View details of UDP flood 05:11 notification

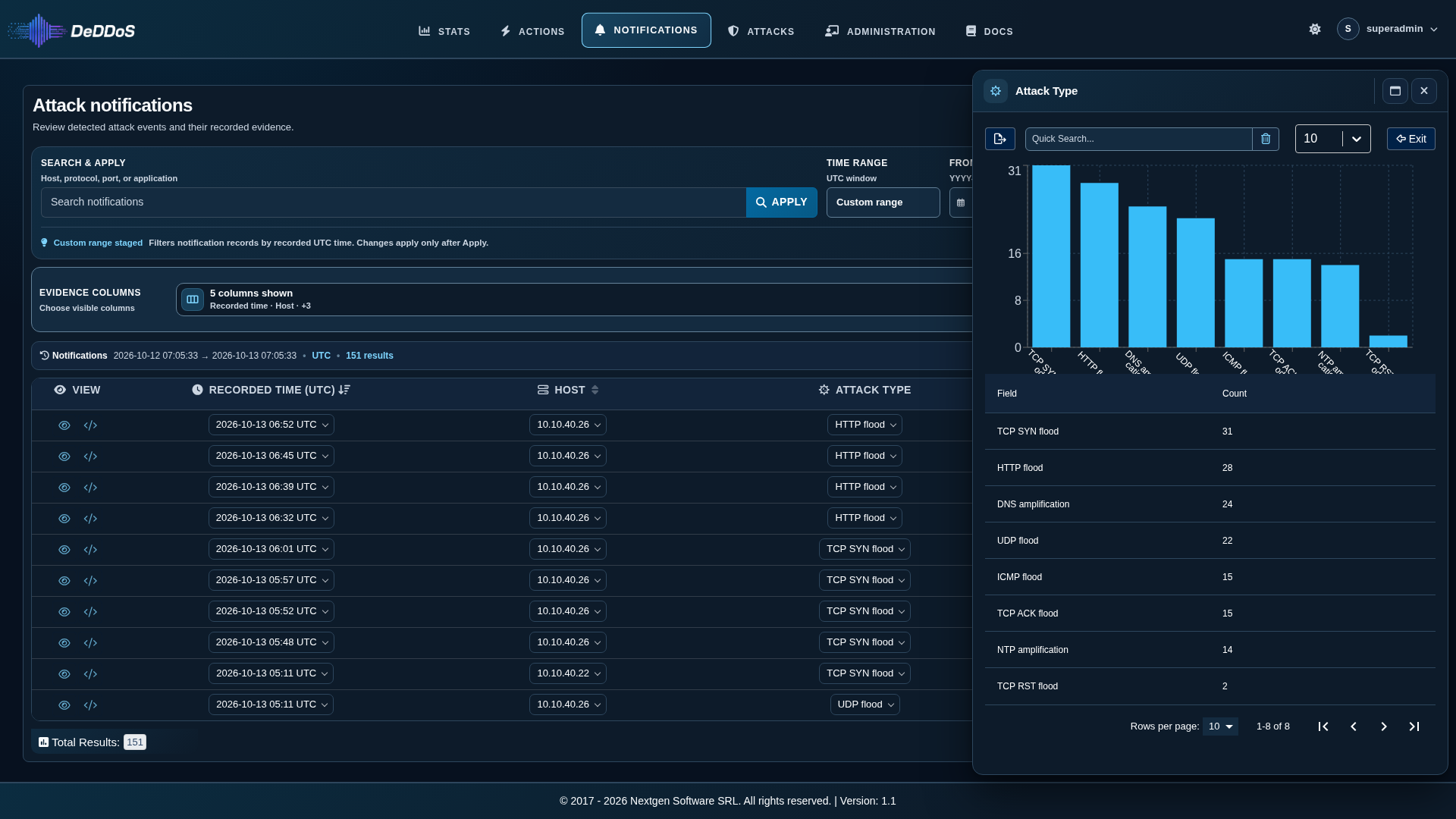point(64,705)
